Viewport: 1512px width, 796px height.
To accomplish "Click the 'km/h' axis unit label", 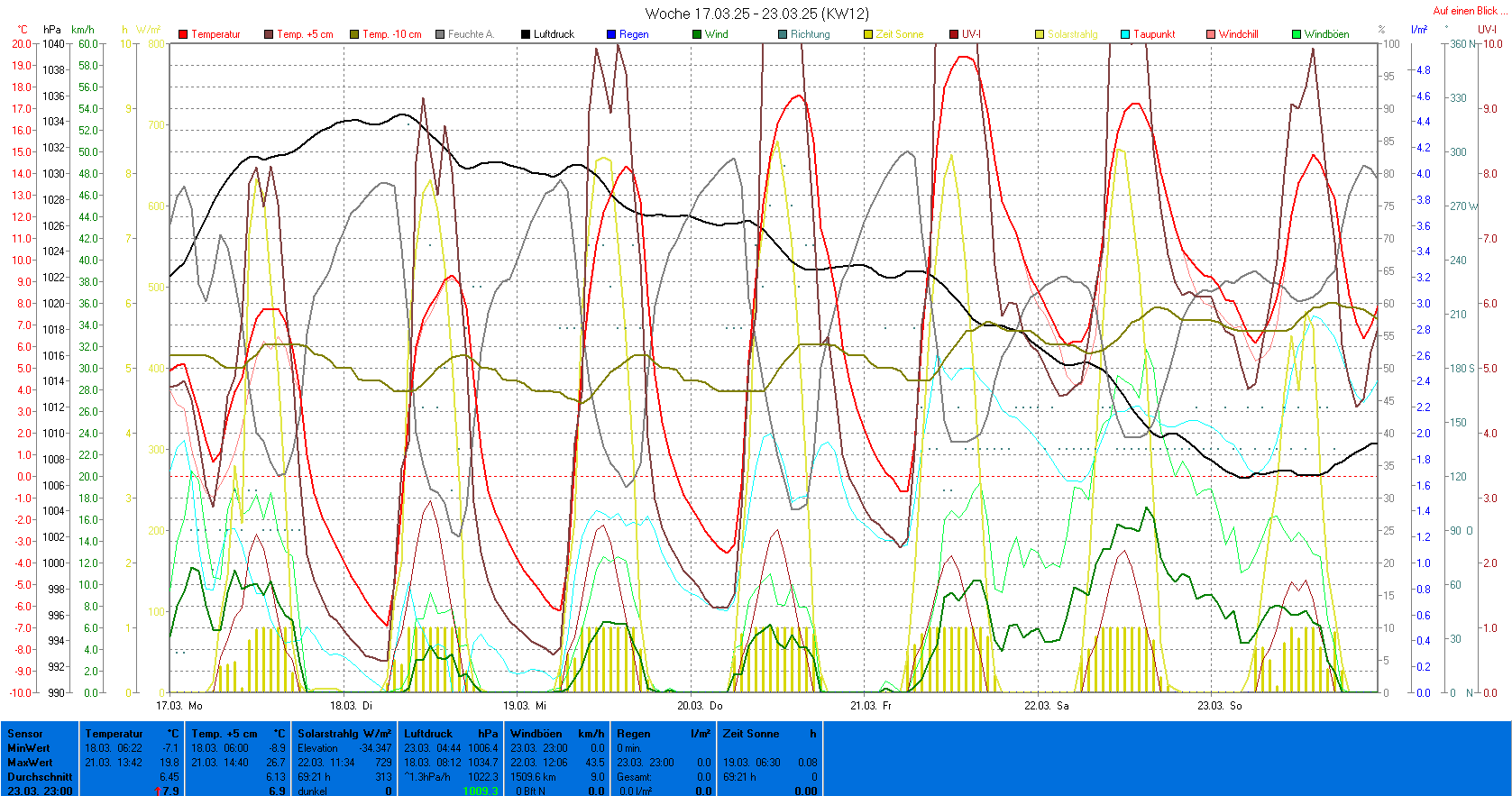I will point(83,30).
